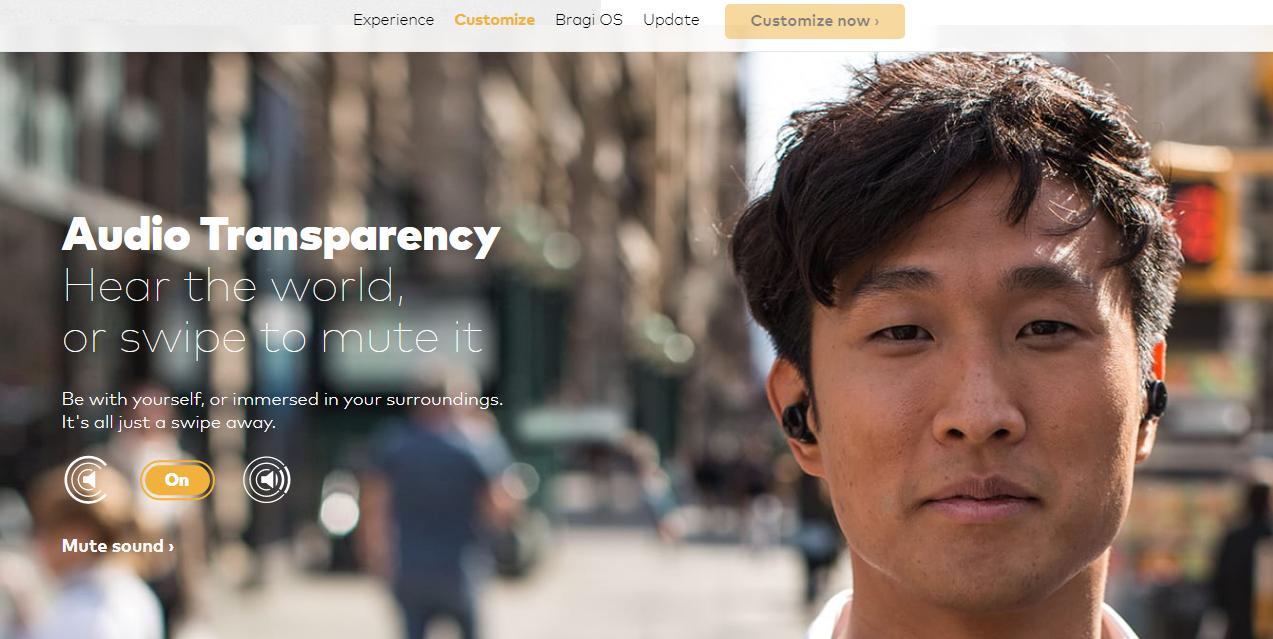This screenshot has width=1273, height=639.
Task: Click the chevron after Mute sound
Action: [171, 547]
